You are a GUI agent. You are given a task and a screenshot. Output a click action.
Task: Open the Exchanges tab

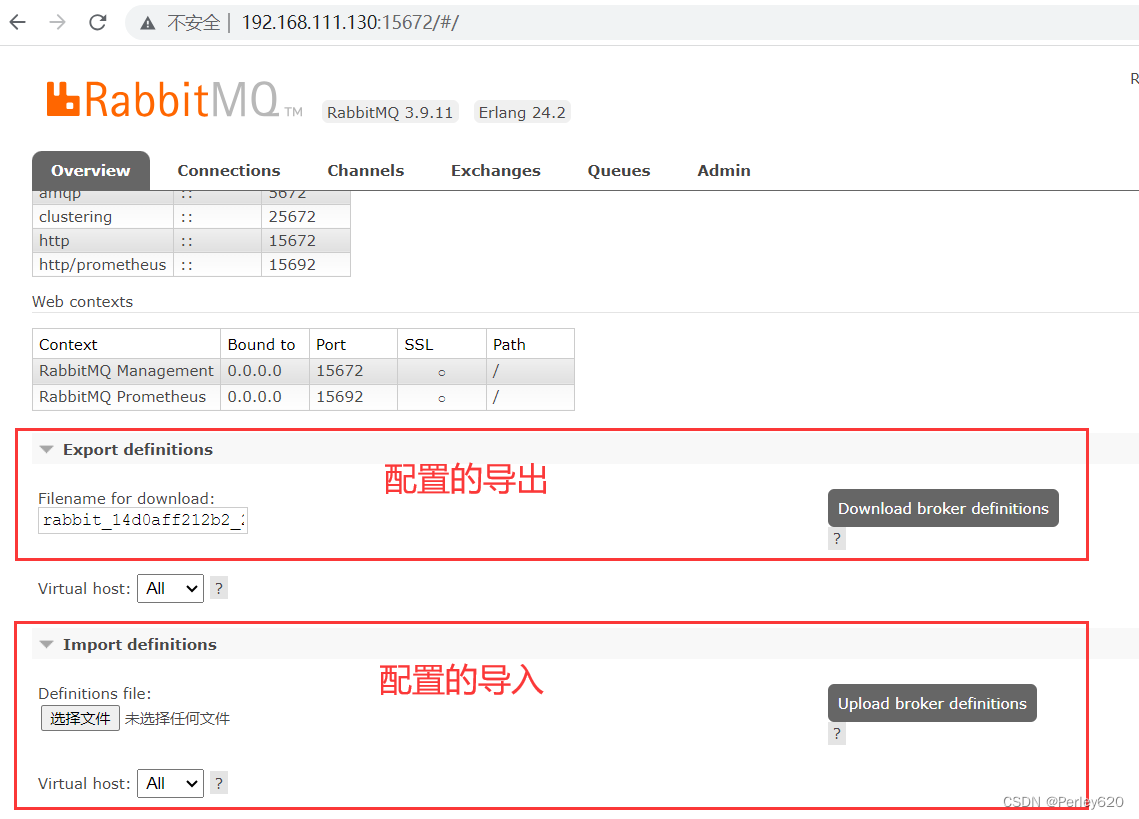click(x=496, y=171)
